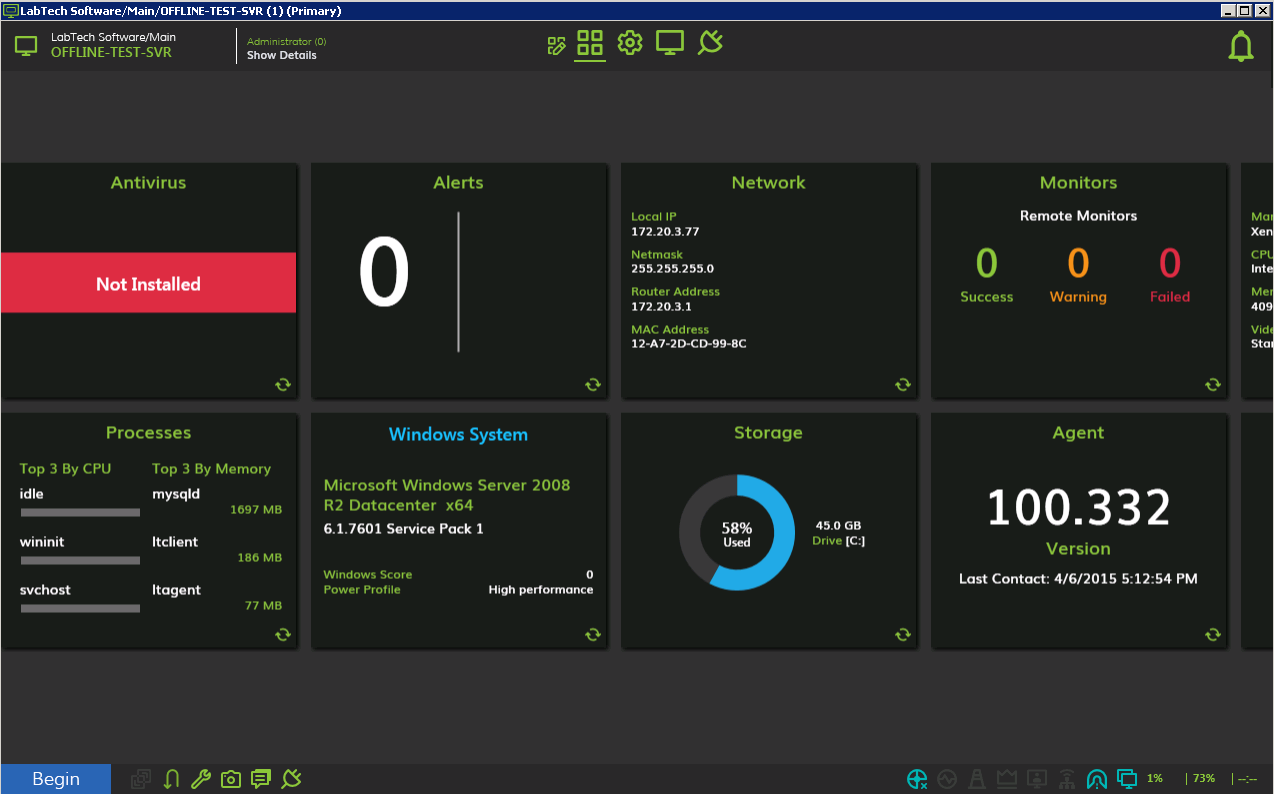Refresh the Storage tile
The image size is (1274, 794).
point(903,634)
